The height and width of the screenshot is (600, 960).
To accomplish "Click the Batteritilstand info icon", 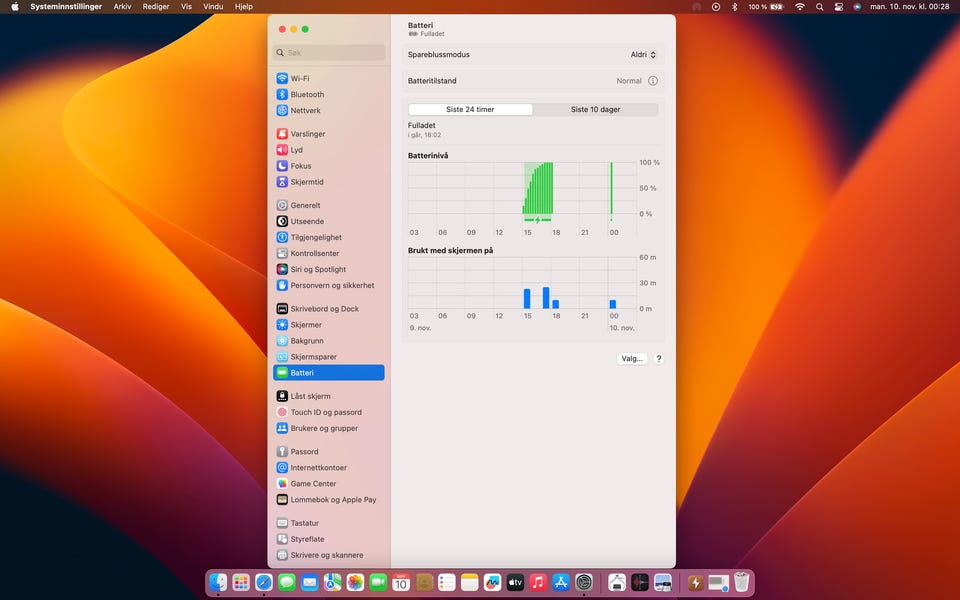I will [653, 81].
